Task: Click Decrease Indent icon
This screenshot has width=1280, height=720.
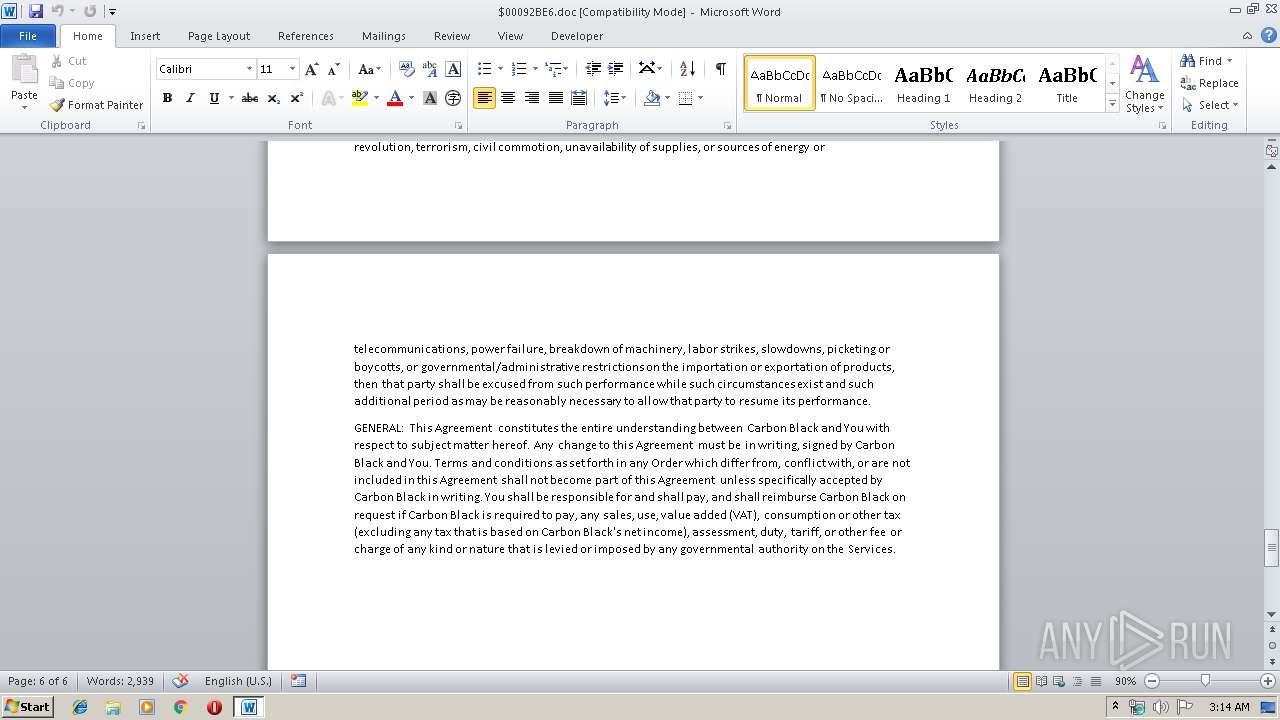Action: click(x=593, y=69)
